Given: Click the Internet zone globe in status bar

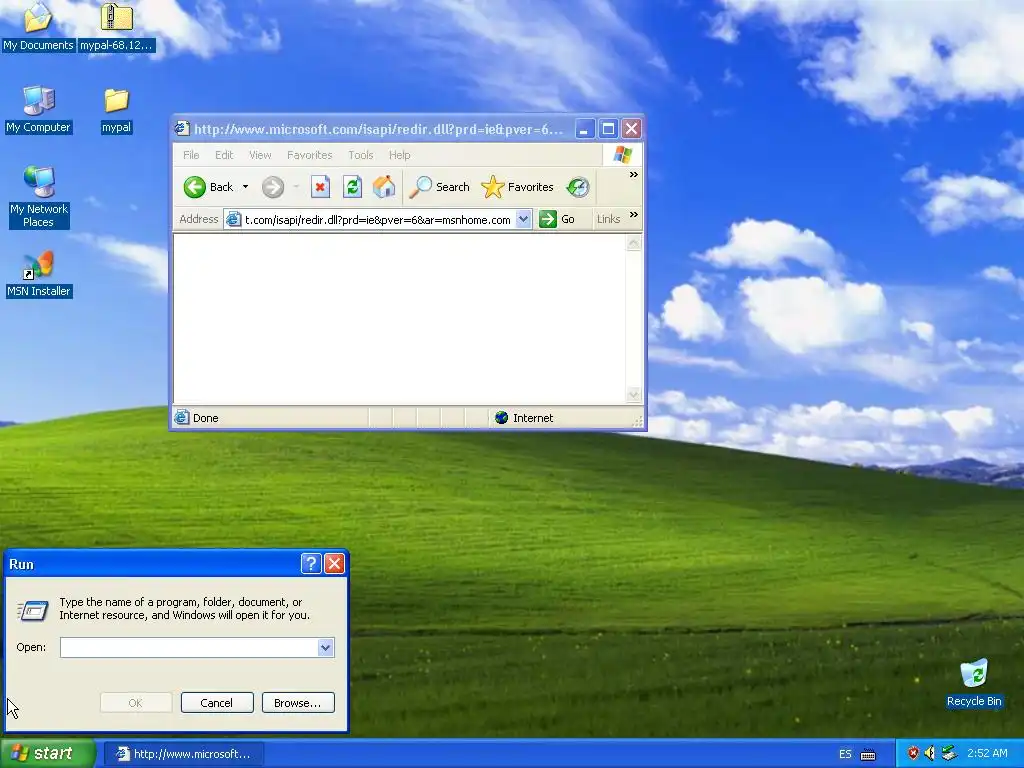Looking at the screenshot, I should [x=502, y=418].
